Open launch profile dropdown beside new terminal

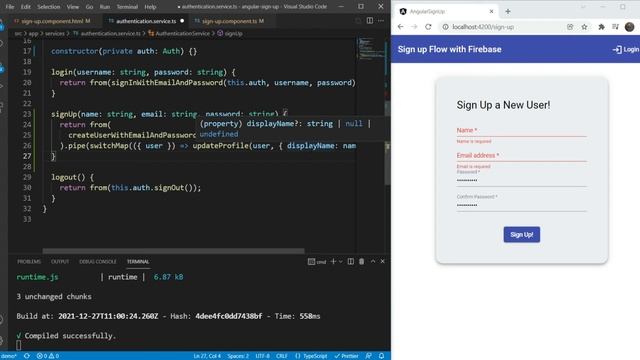click(x=340, y=262)
